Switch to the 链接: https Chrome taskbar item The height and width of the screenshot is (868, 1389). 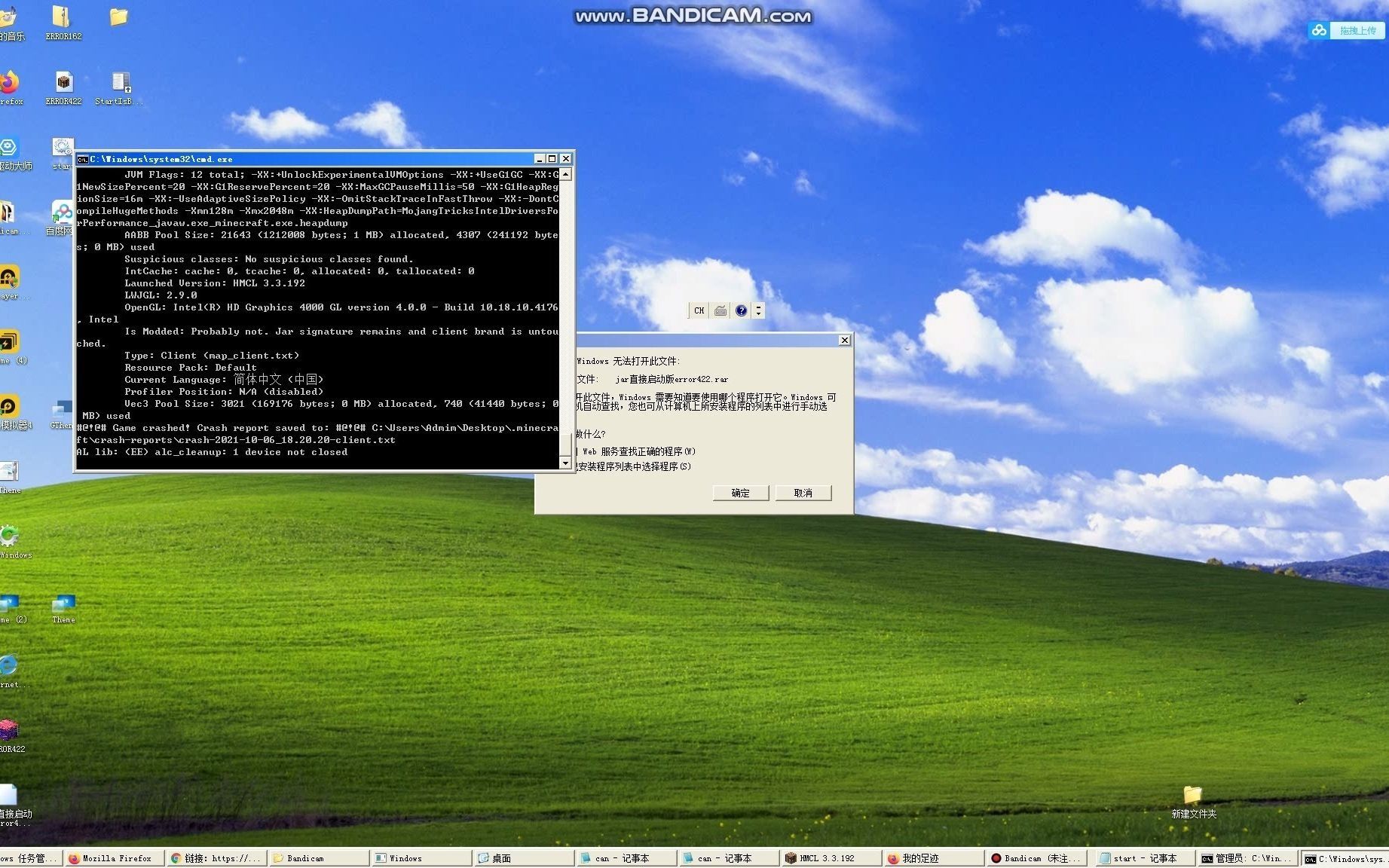(x=217, y=858)
